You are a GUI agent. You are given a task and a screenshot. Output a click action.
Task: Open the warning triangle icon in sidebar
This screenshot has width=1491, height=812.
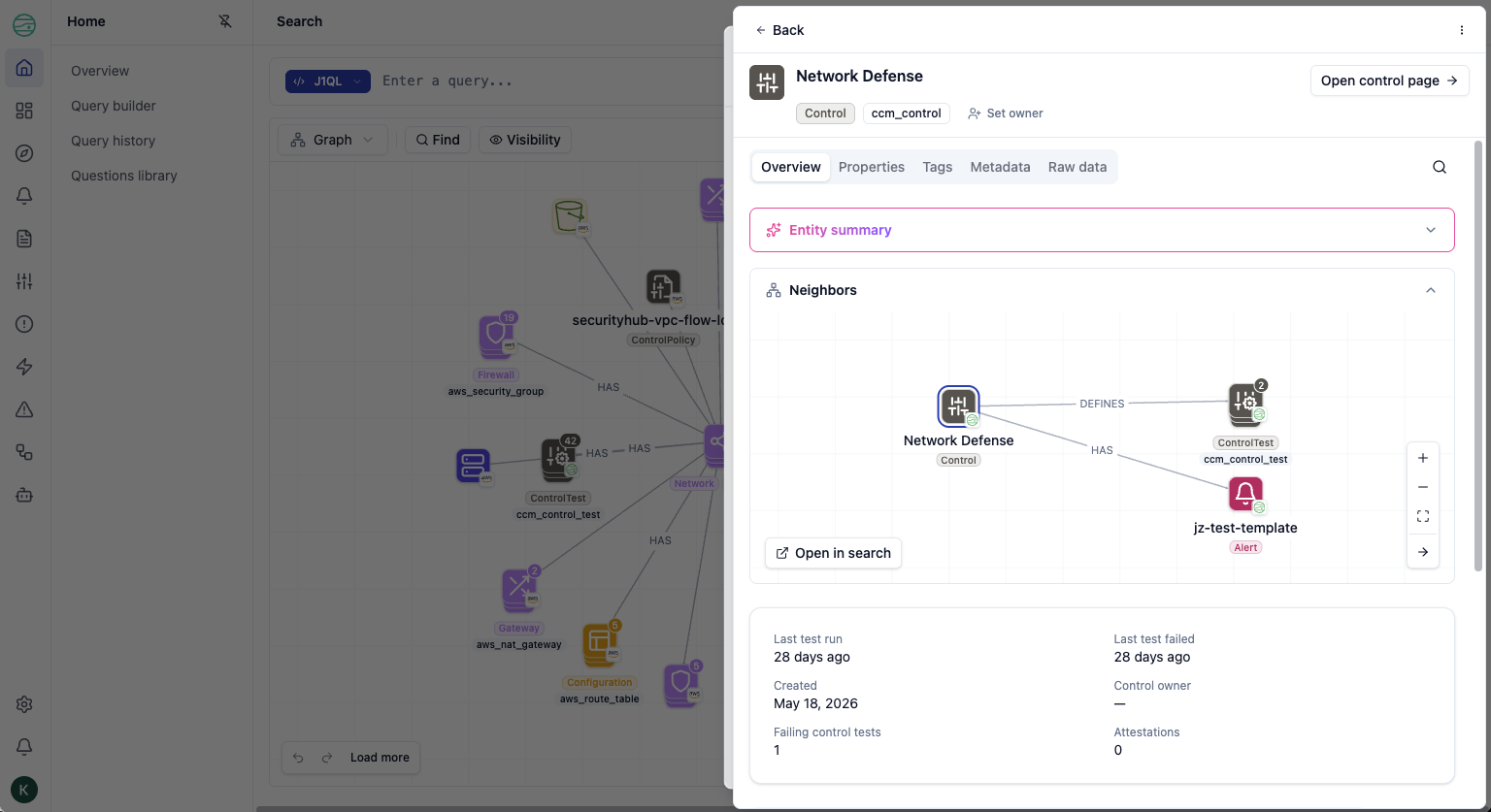[24, 409]
